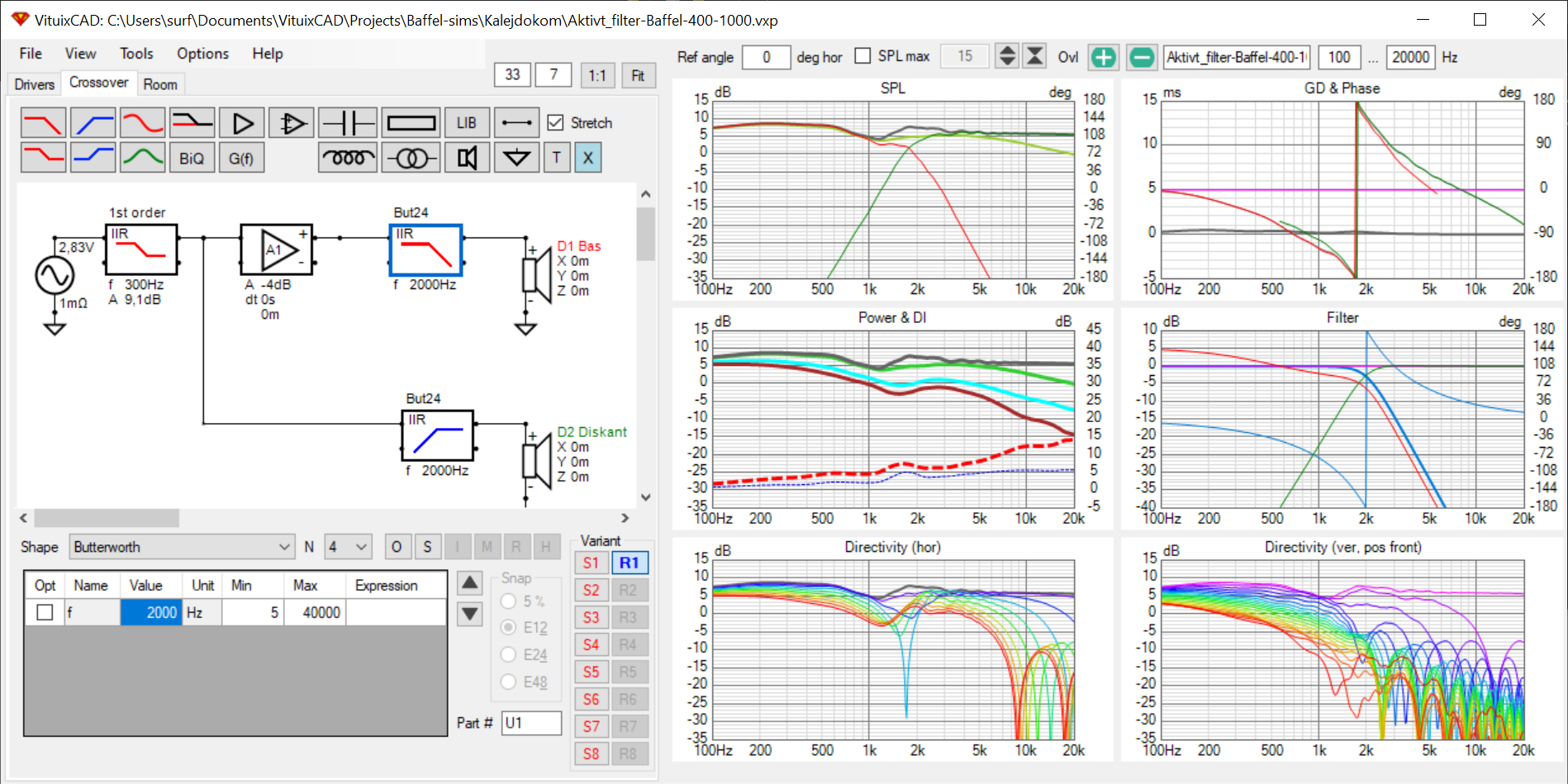Viewport: 1568px width, 784px height.
Task: Click the blue X toolbar button
Action: [x=588, y=158]
